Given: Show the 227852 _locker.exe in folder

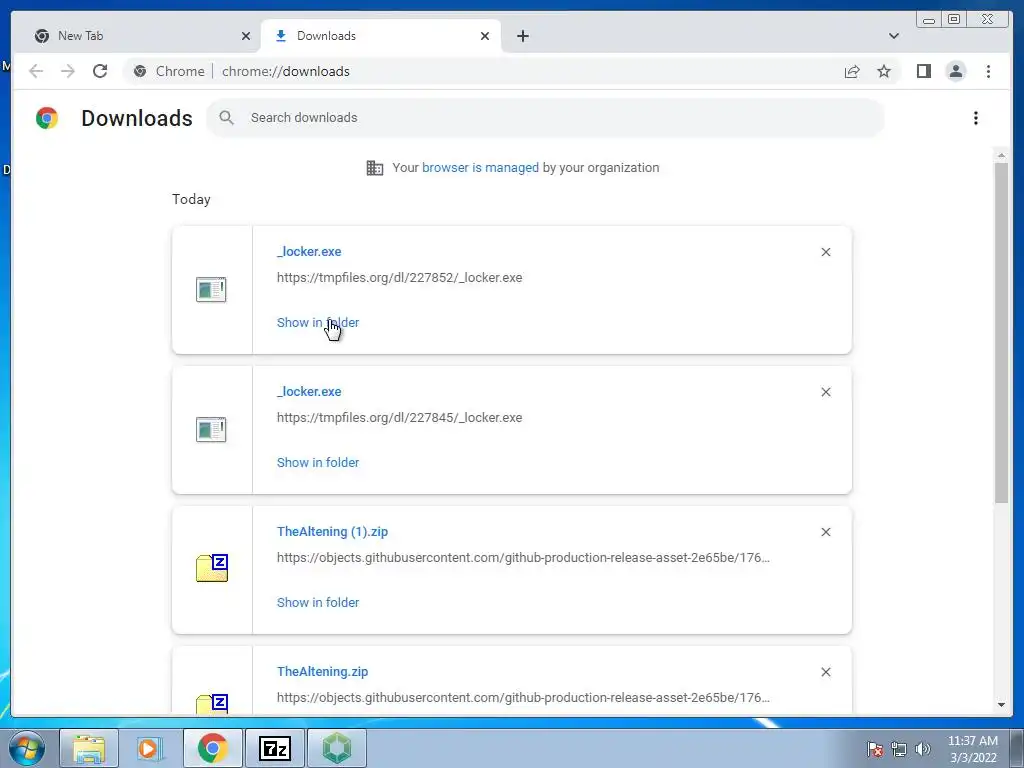Looking at the screenshot, I should coord(318,323).
